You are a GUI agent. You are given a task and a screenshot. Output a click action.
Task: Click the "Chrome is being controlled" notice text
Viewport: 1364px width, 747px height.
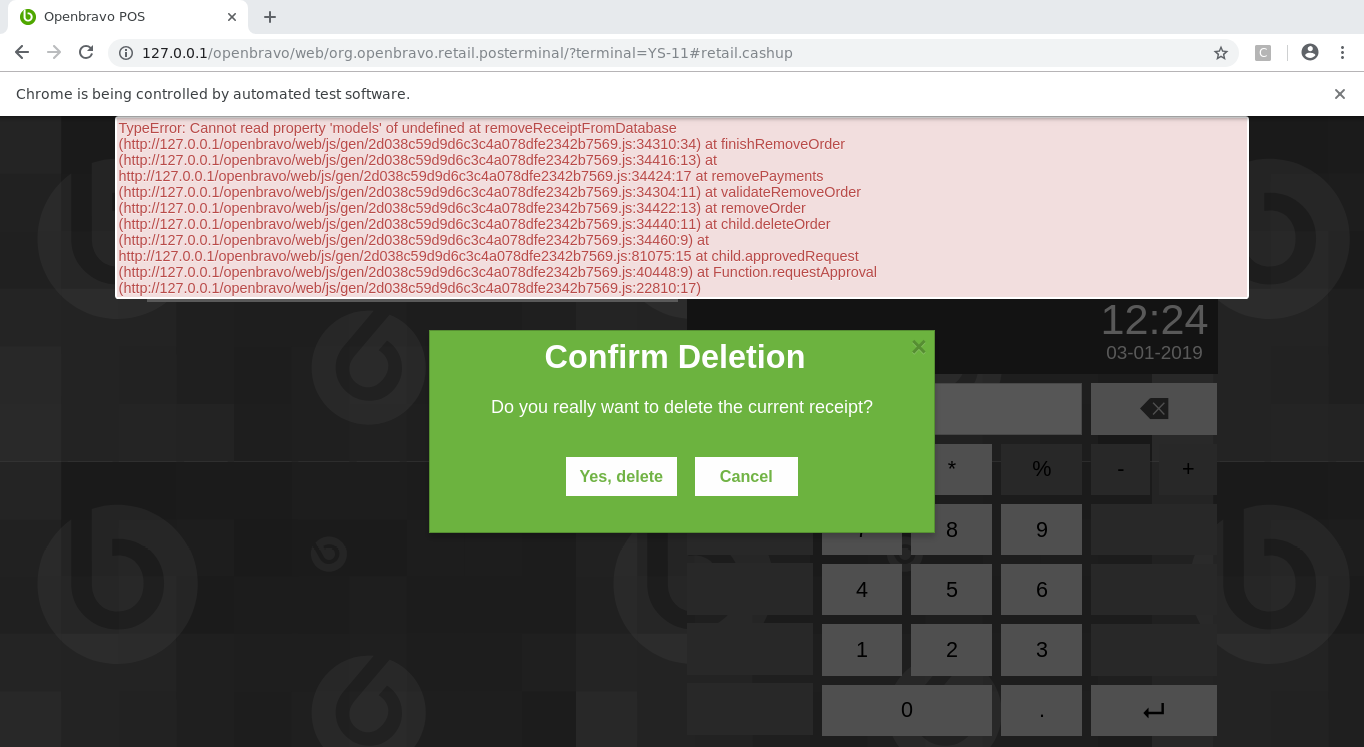(213, 94)
